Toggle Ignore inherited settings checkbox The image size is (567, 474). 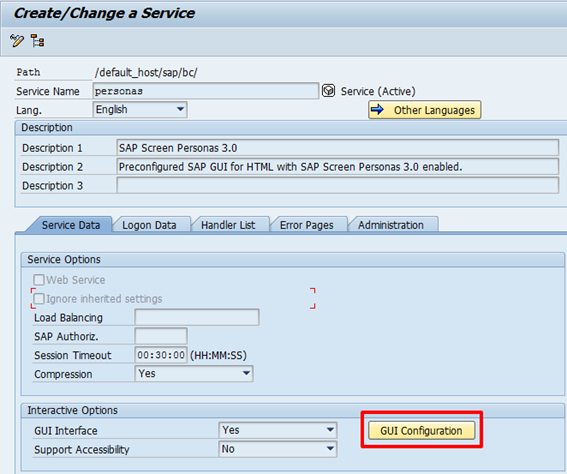point(39,299)
